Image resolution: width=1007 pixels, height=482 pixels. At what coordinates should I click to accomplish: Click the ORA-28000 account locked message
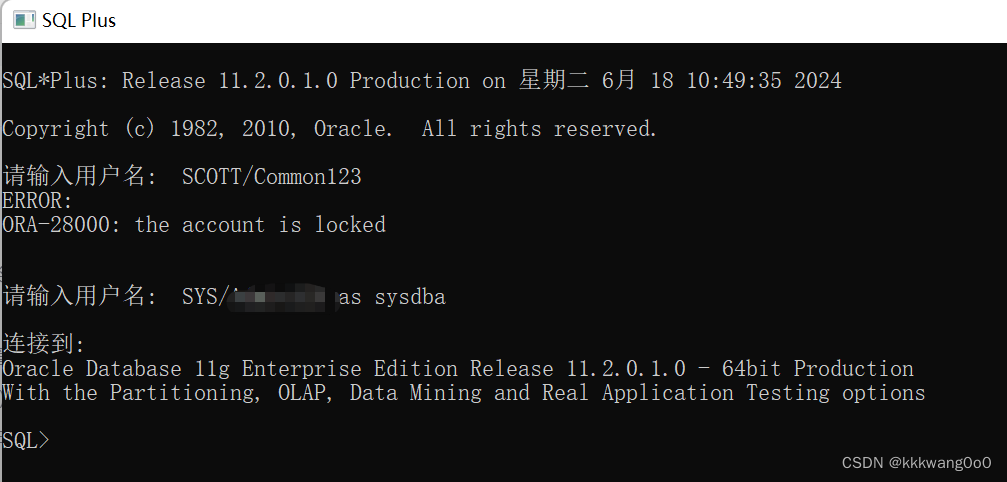pos(194,225)
